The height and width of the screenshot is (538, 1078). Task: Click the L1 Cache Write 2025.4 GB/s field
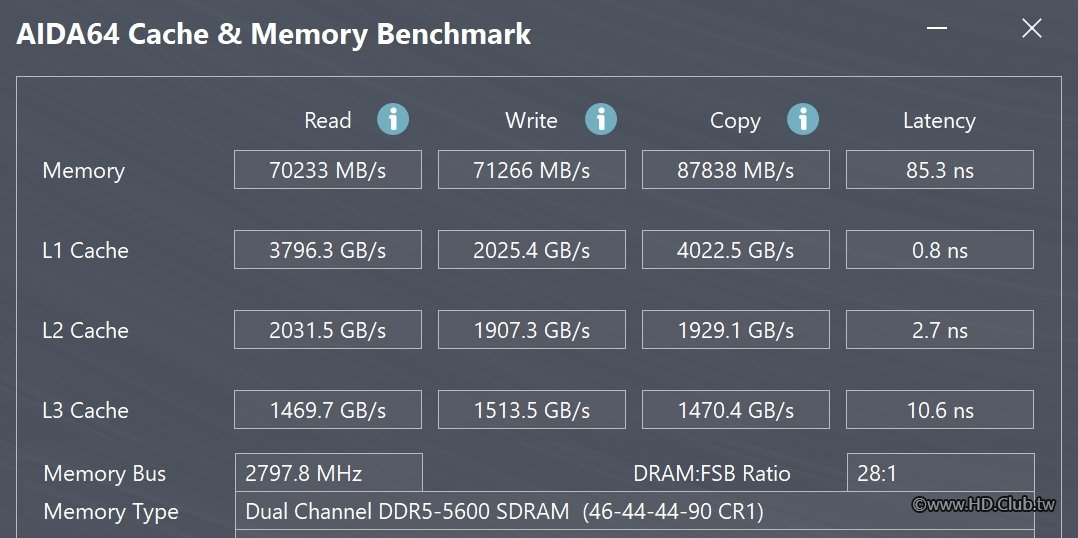(x=531, y=249)
